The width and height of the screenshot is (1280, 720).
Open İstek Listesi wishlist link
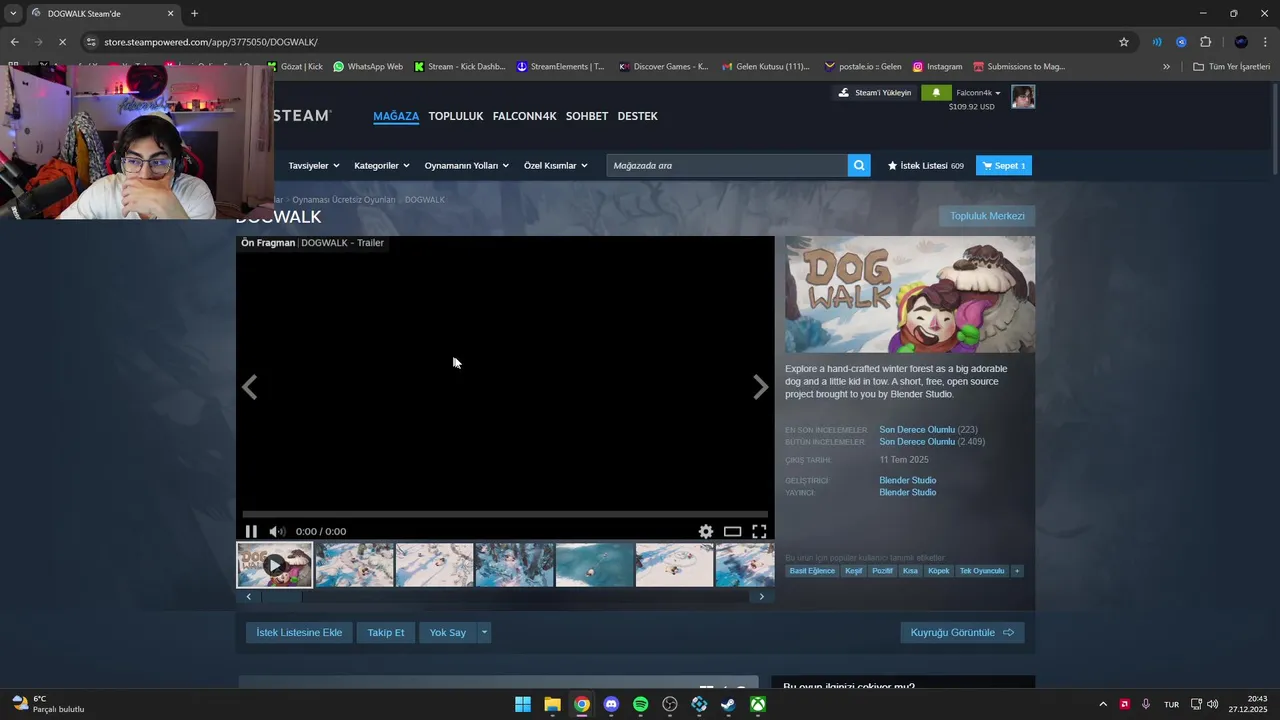pos(925,166)
